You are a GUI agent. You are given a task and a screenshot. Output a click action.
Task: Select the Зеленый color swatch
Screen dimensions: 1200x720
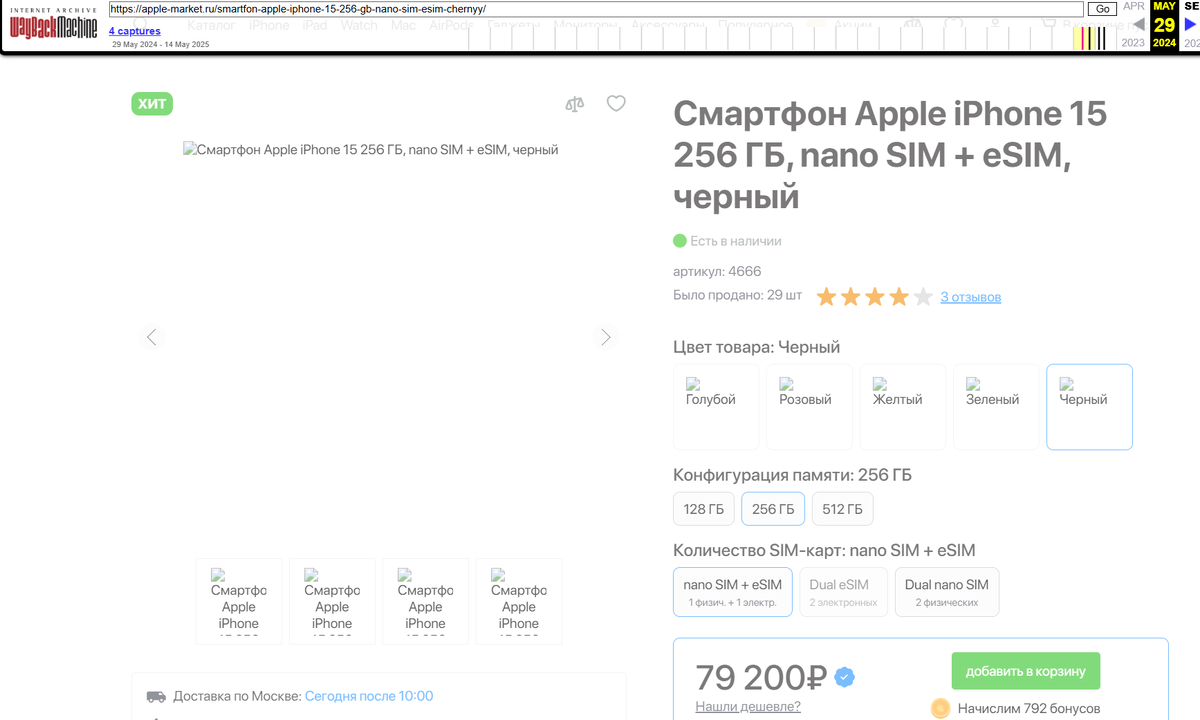pyautogui.click(x=996, y=406)
